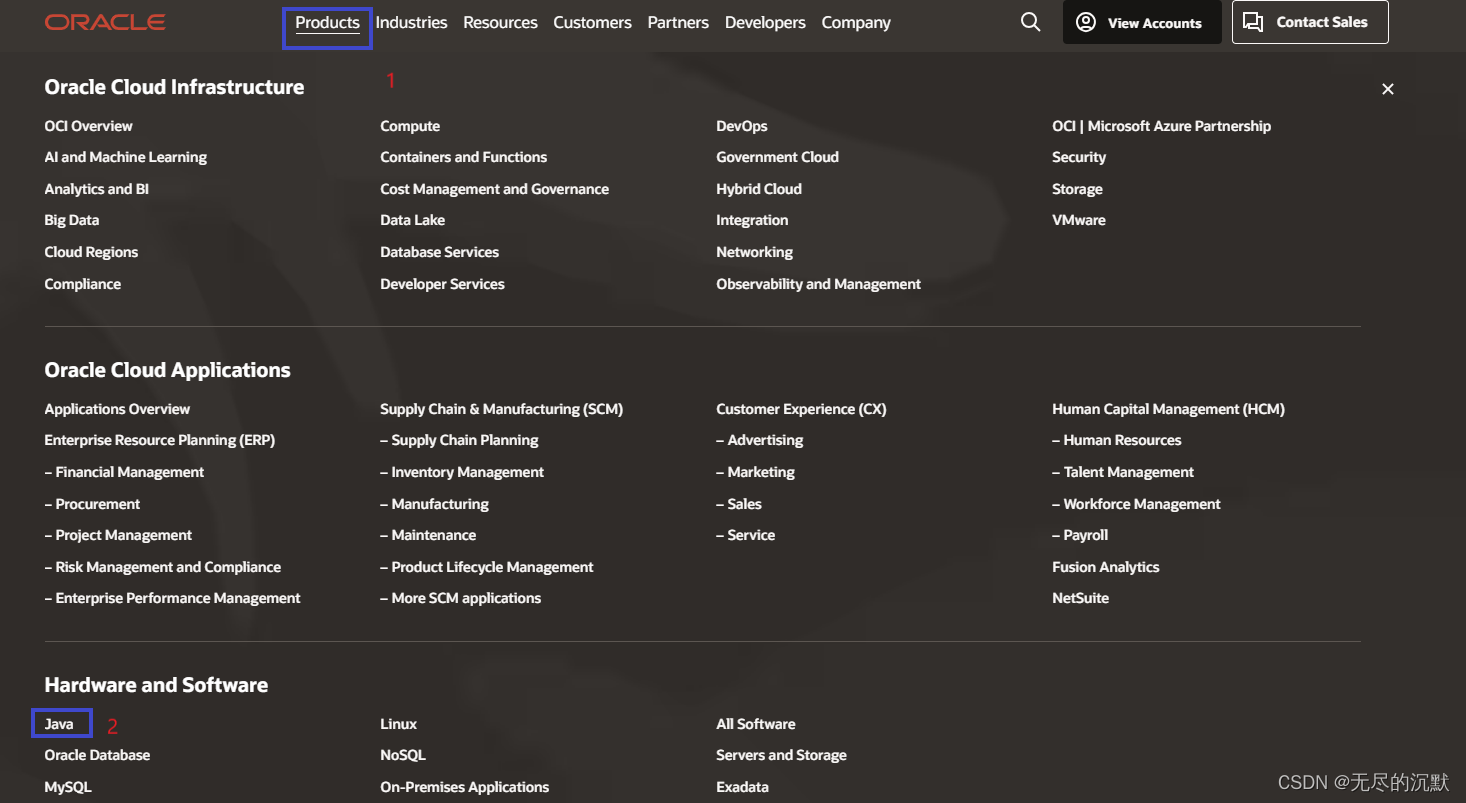1466x803 pixels.
Task: Open Developer Services
Action: tap(442, 284)
